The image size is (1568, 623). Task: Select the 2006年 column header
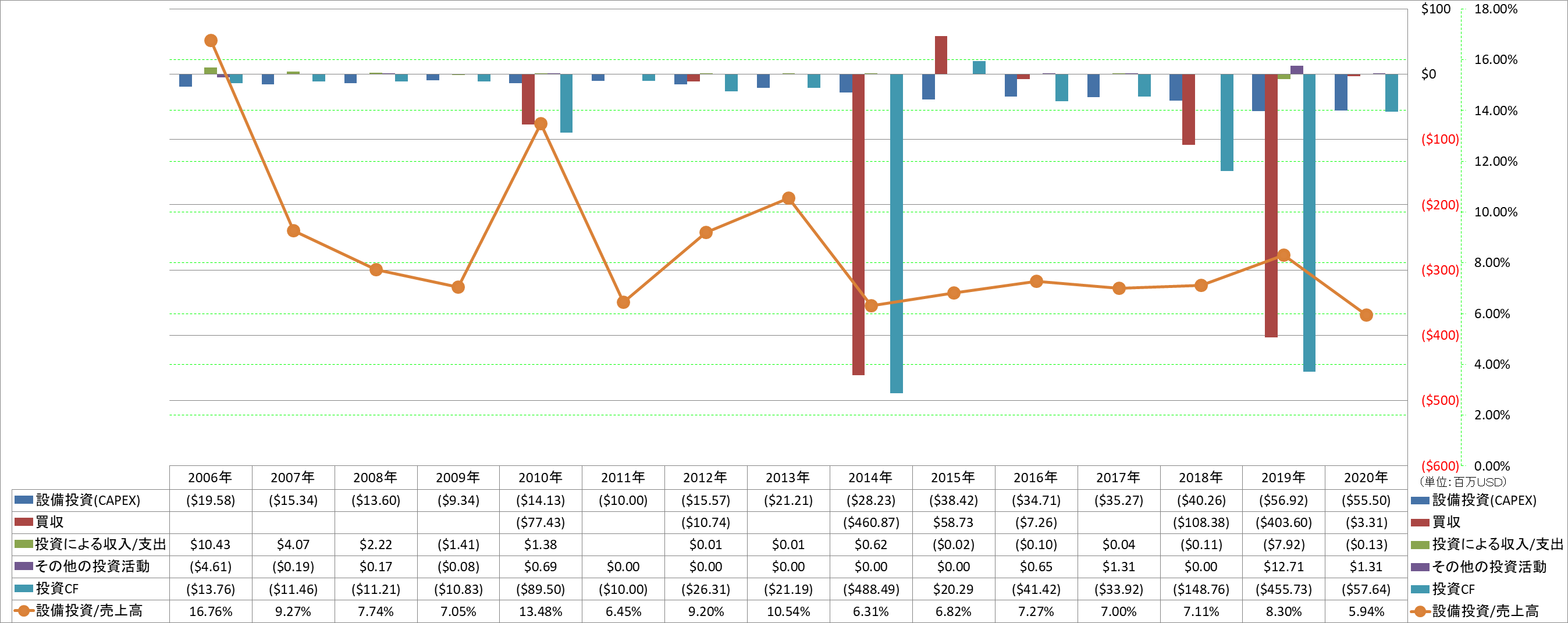[210, 478]
